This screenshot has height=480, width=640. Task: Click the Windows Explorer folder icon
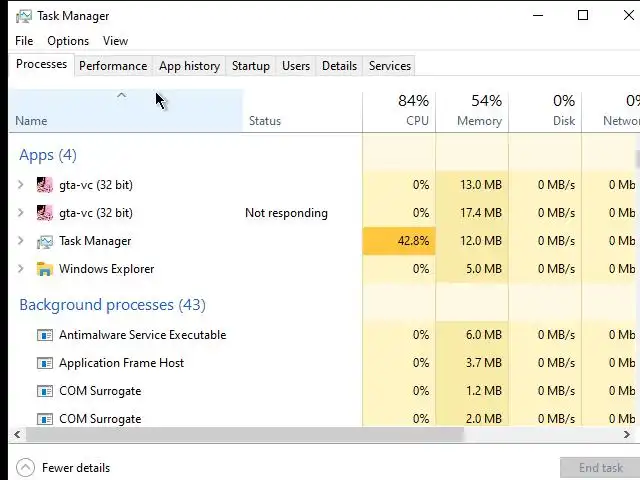pyautogui.click(x=44, y=269)
